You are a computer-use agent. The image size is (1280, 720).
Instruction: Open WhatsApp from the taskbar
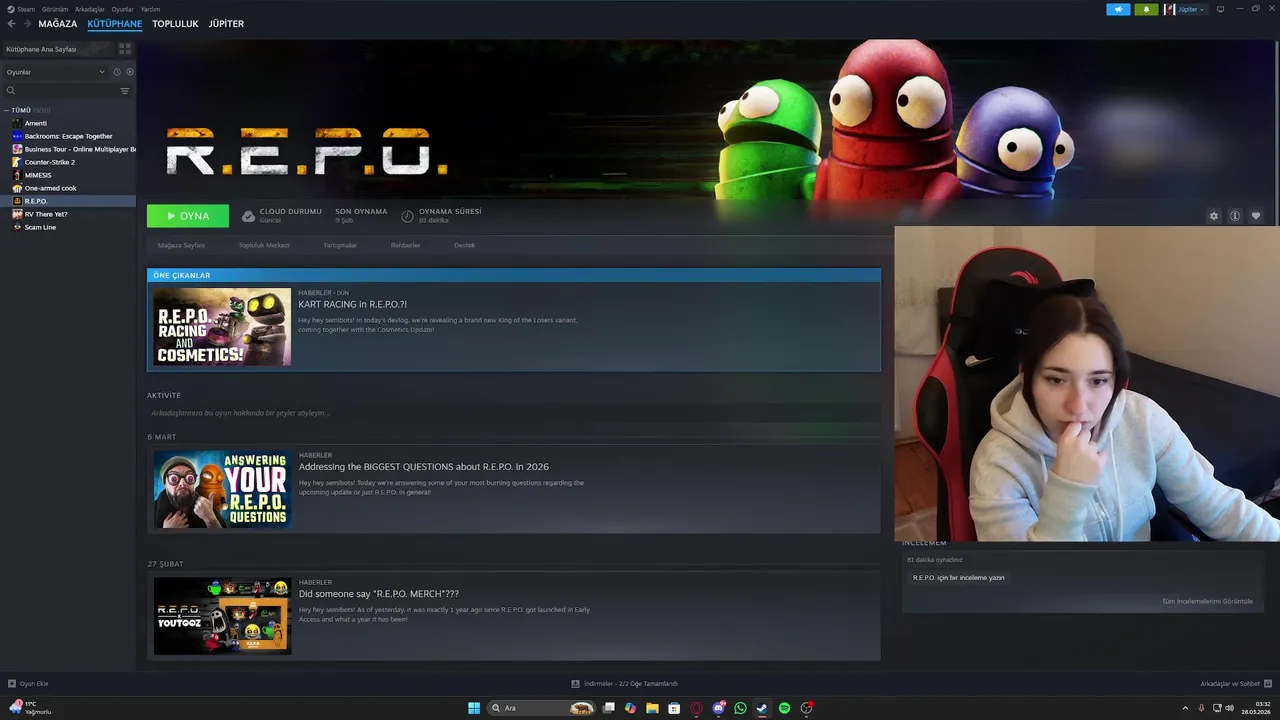[x=740, y=708]
